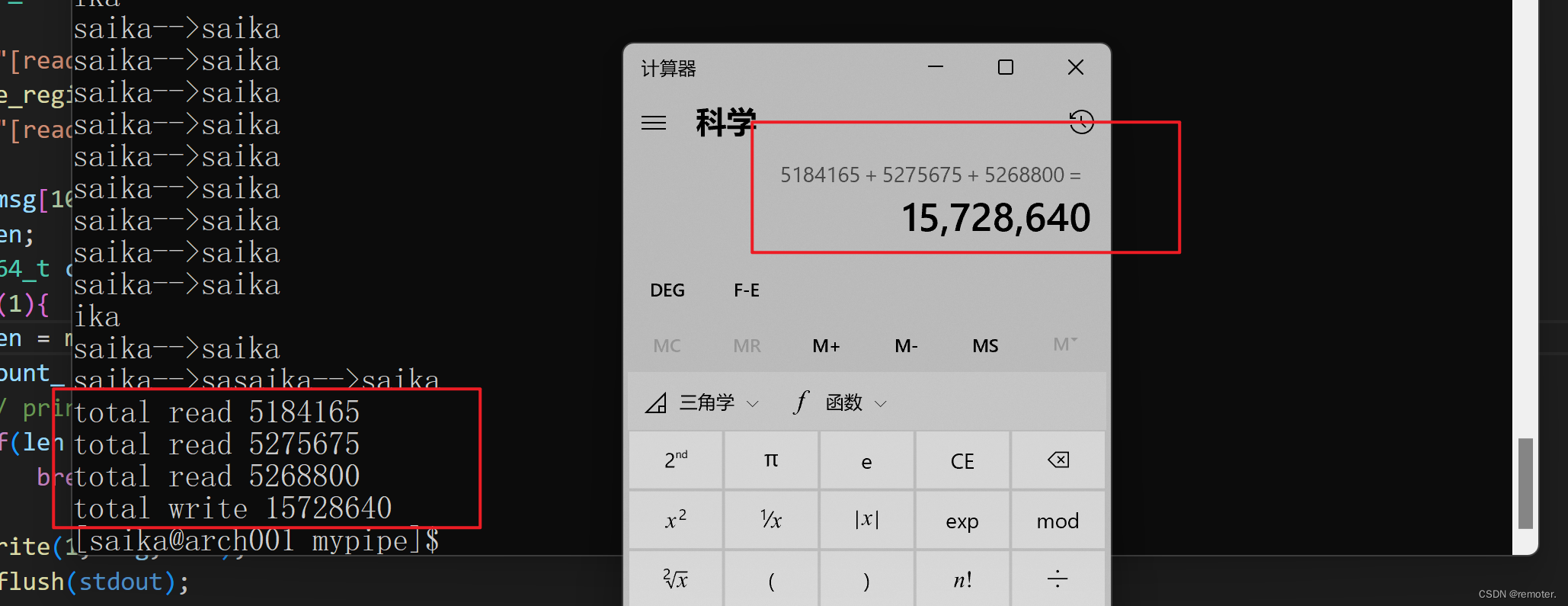This screenshot has height=606, width=1568.
Task: Toggle the 2nd function key
Action: click(x=676, y=460)
